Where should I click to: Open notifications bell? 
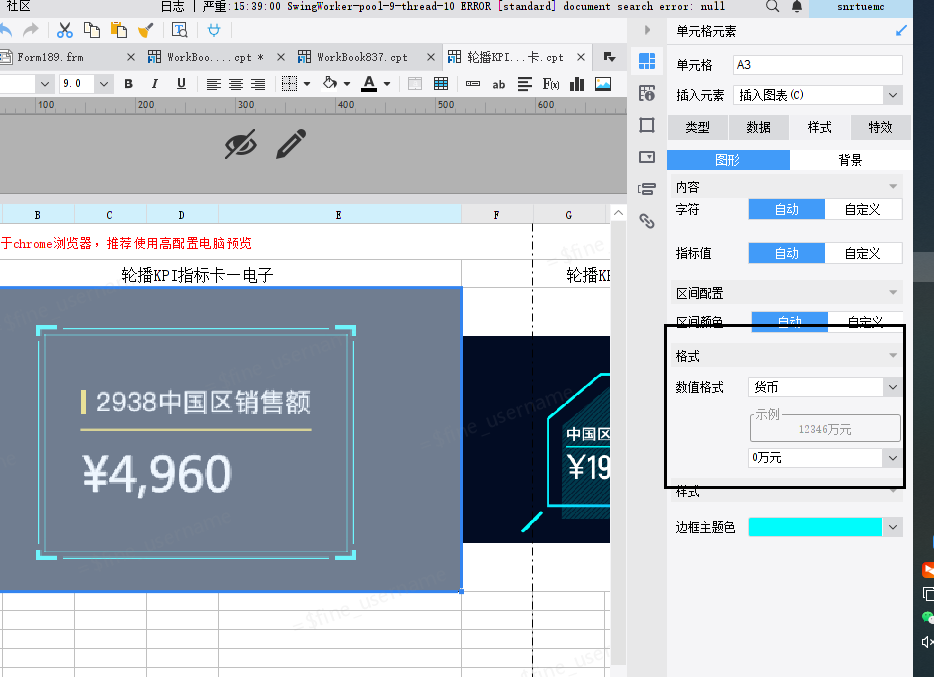tap(797, 7)
